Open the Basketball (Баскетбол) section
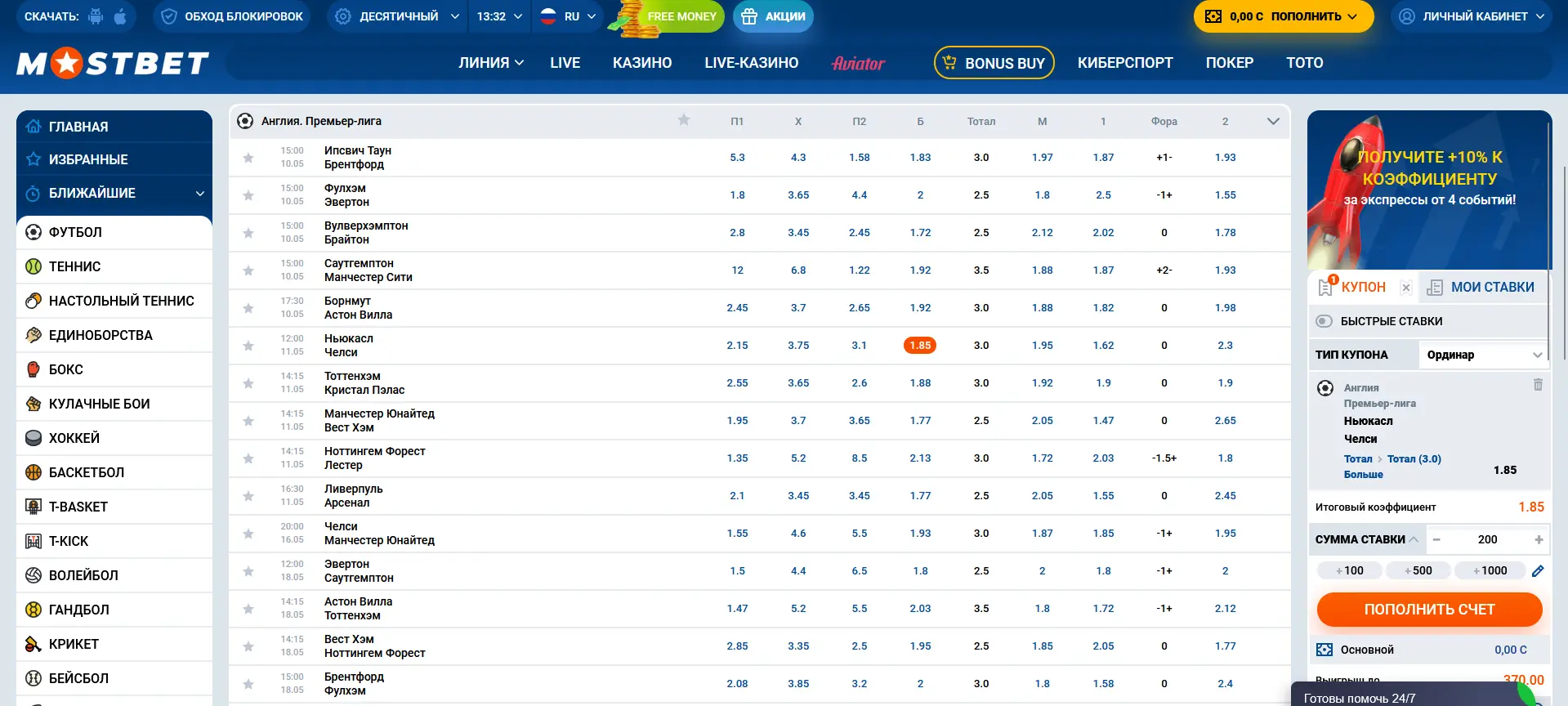 pyautogui.click(x=114, y=472)
